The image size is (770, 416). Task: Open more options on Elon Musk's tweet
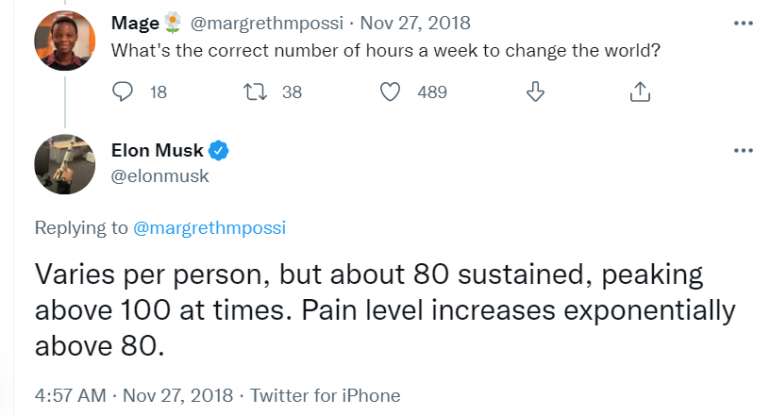(742, 151)
